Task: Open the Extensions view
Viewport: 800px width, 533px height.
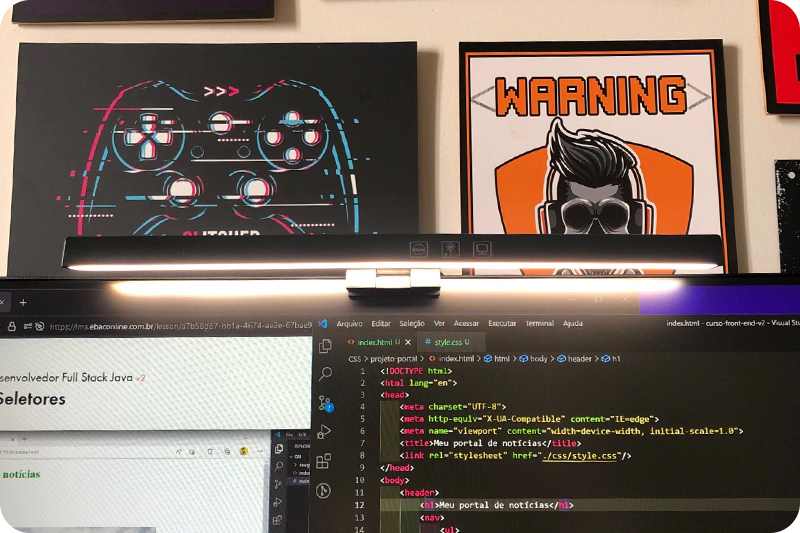Action: (x=323, y=461)
